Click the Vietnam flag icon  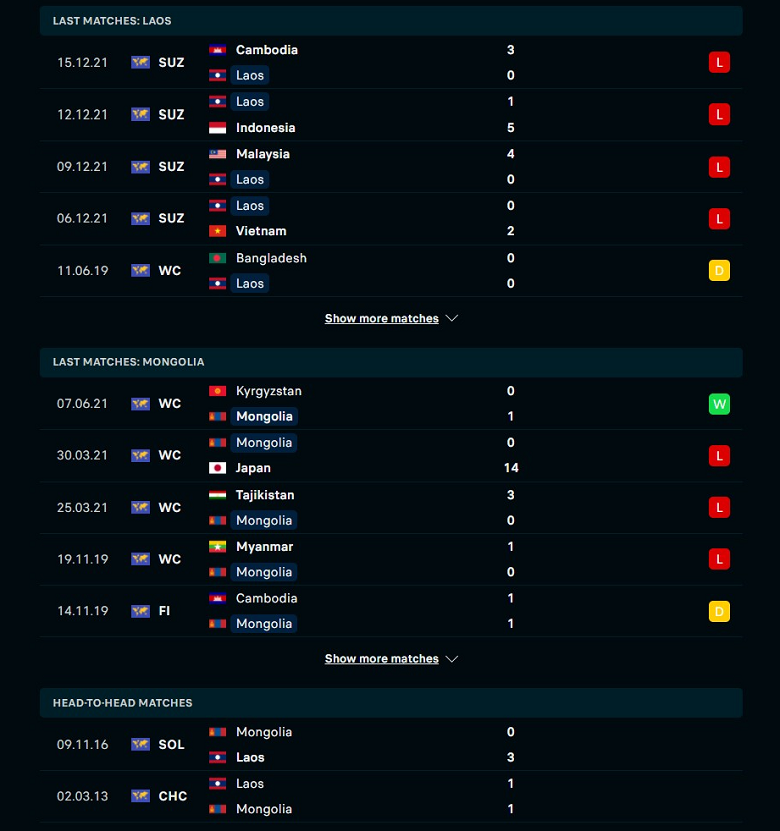click(217, 231)
